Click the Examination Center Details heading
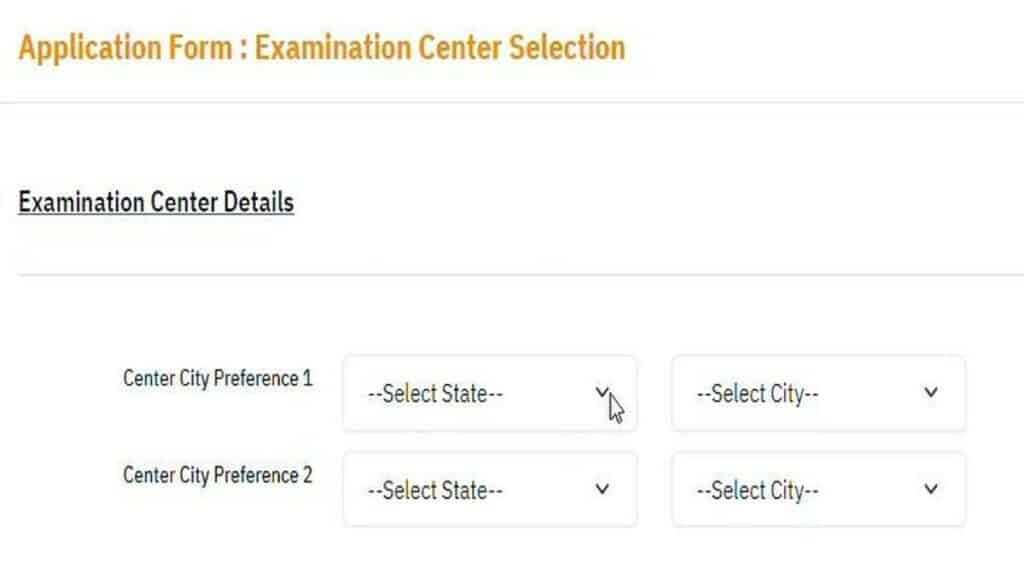The image size is (1024, 576). [155, 202]
